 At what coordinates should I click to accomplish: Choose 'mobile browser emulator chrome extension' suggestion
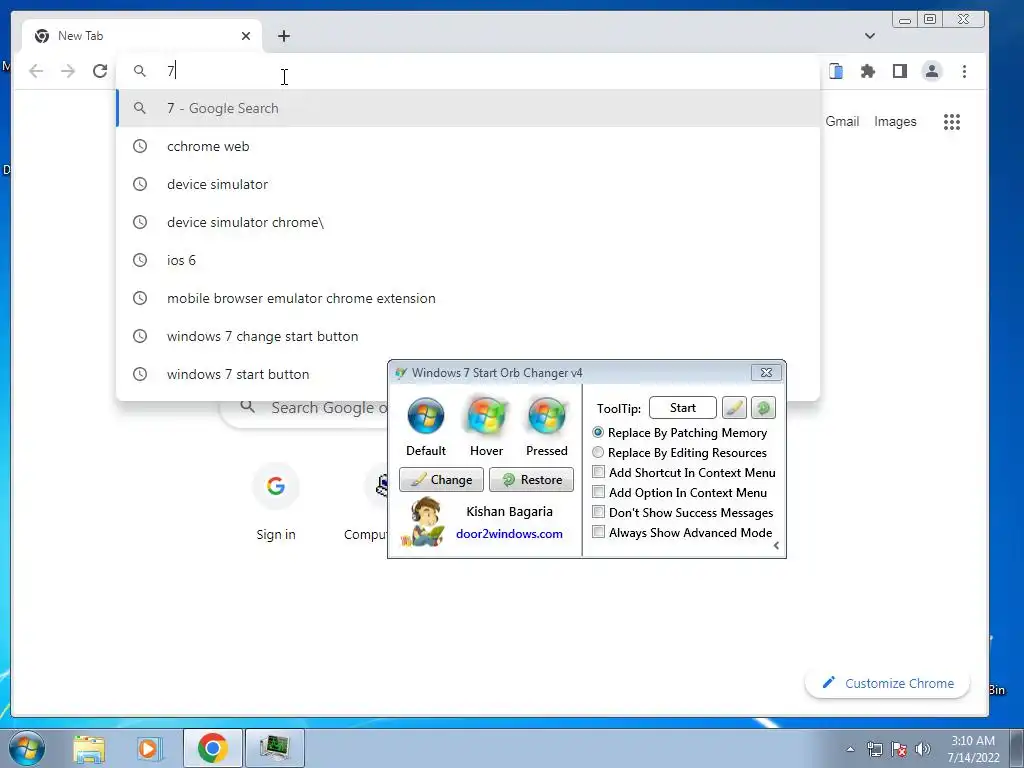pos(468,298)
